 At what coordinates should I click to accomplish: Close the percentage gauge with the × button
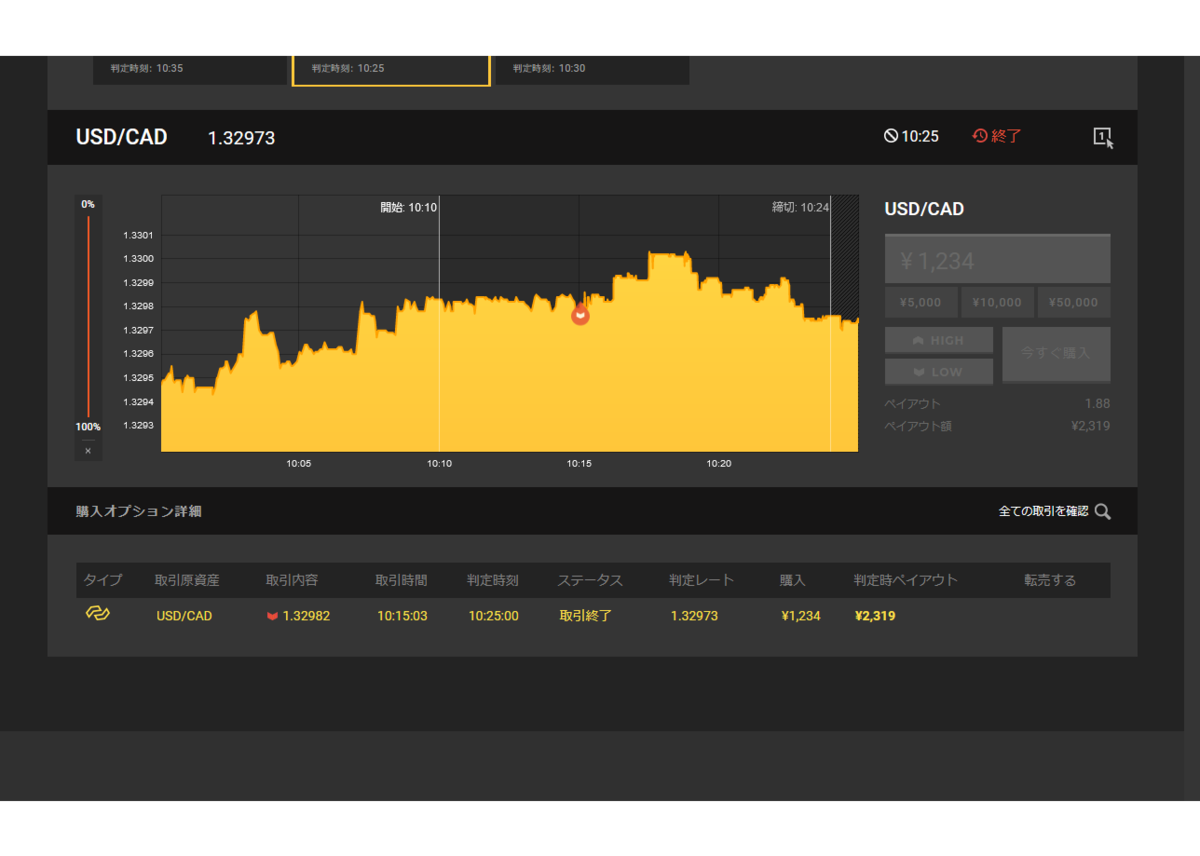[x=88, y=451]
